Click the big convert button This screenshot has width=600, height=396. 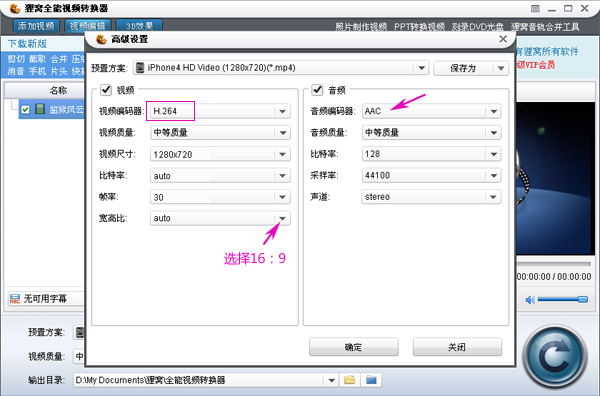click(555, 357)
